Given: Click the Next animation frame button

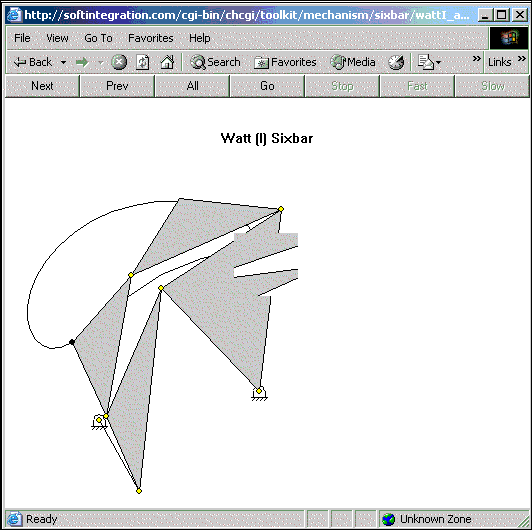Looking at the screenshot, I should [42, 86].
